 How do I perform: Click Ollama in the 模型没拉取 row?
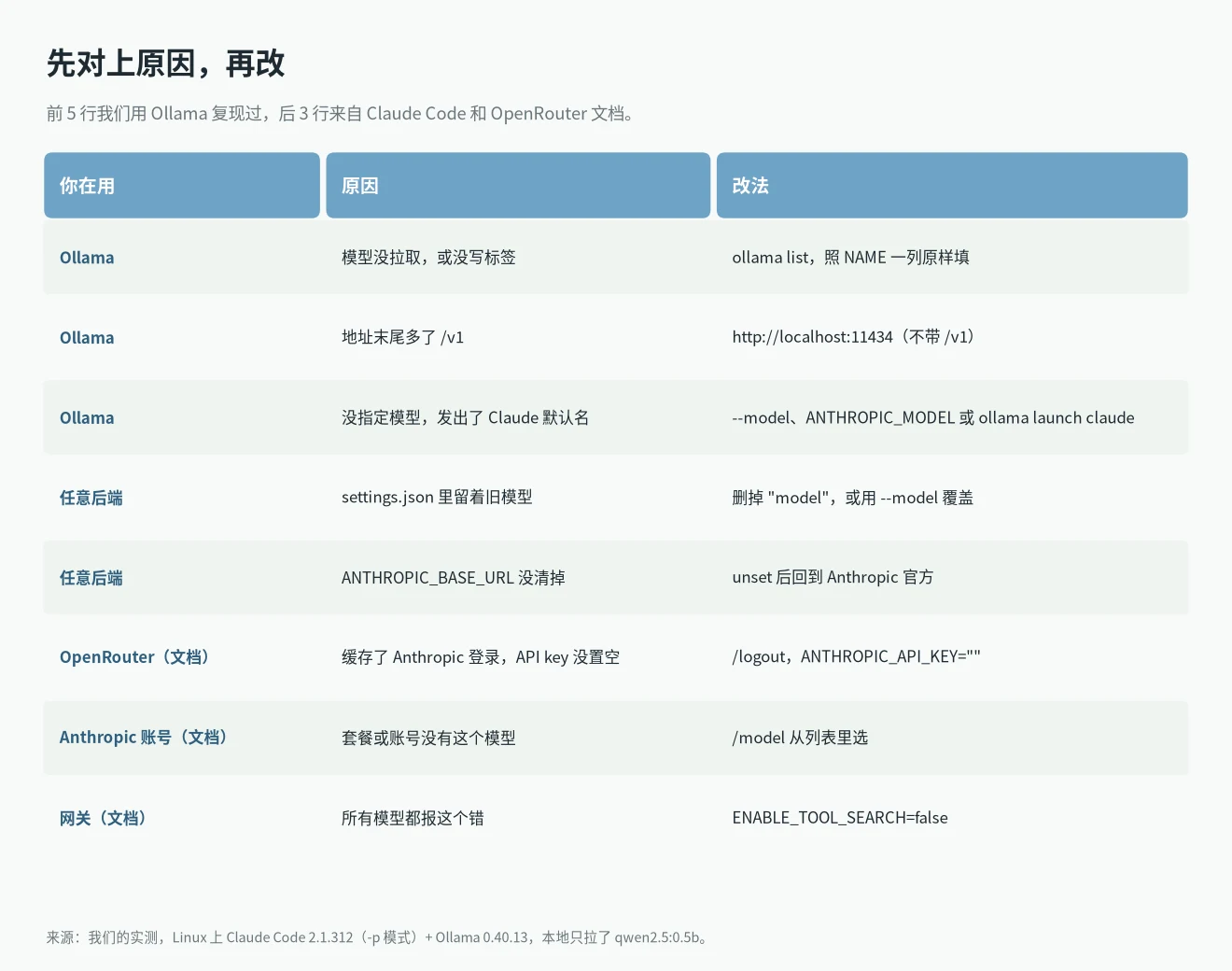coord(87,258)
